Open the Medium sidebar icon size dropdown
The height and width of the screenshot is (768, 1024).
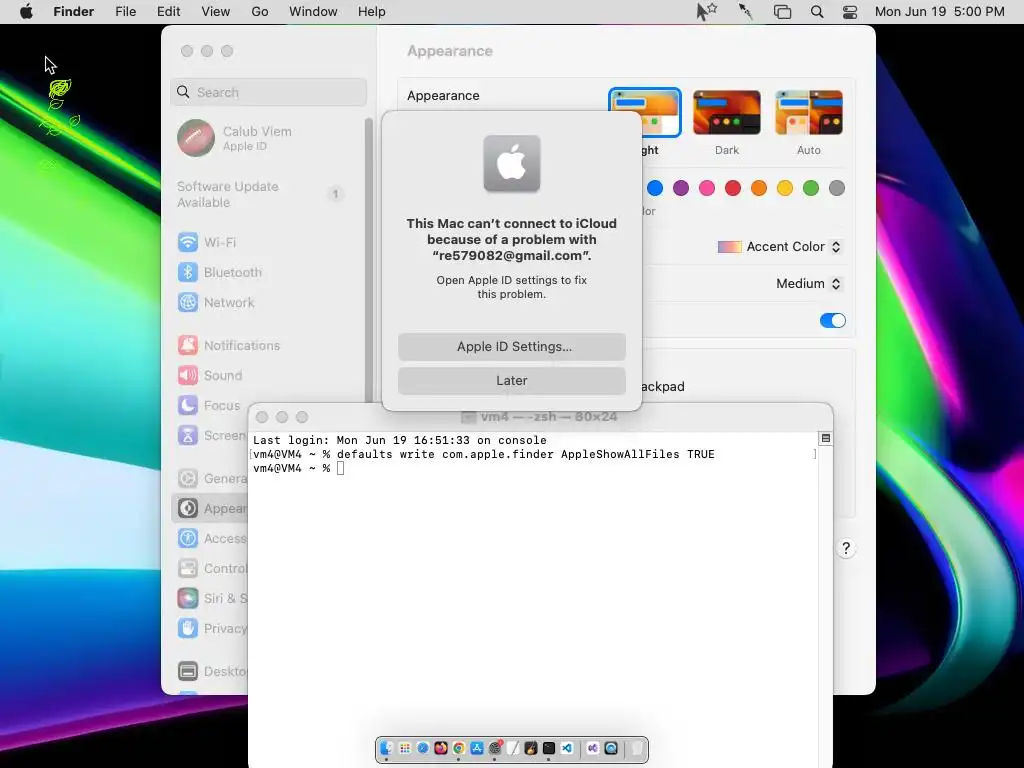point(808,283)
